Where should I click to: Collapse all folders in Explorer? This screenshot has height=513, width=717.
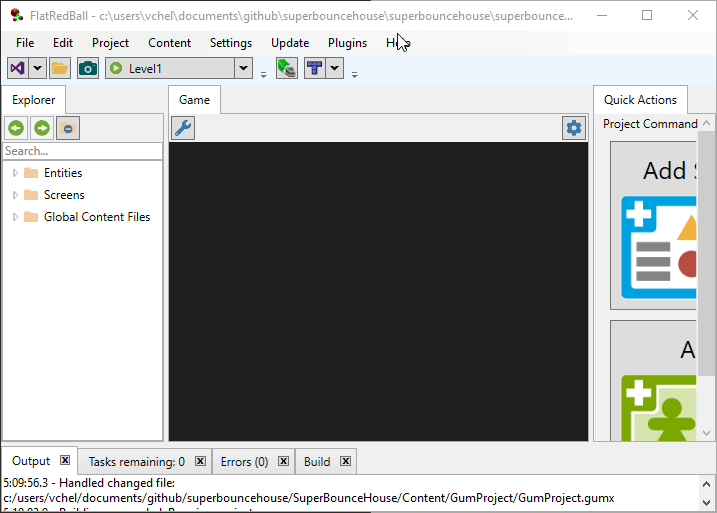tap(68, 128)
